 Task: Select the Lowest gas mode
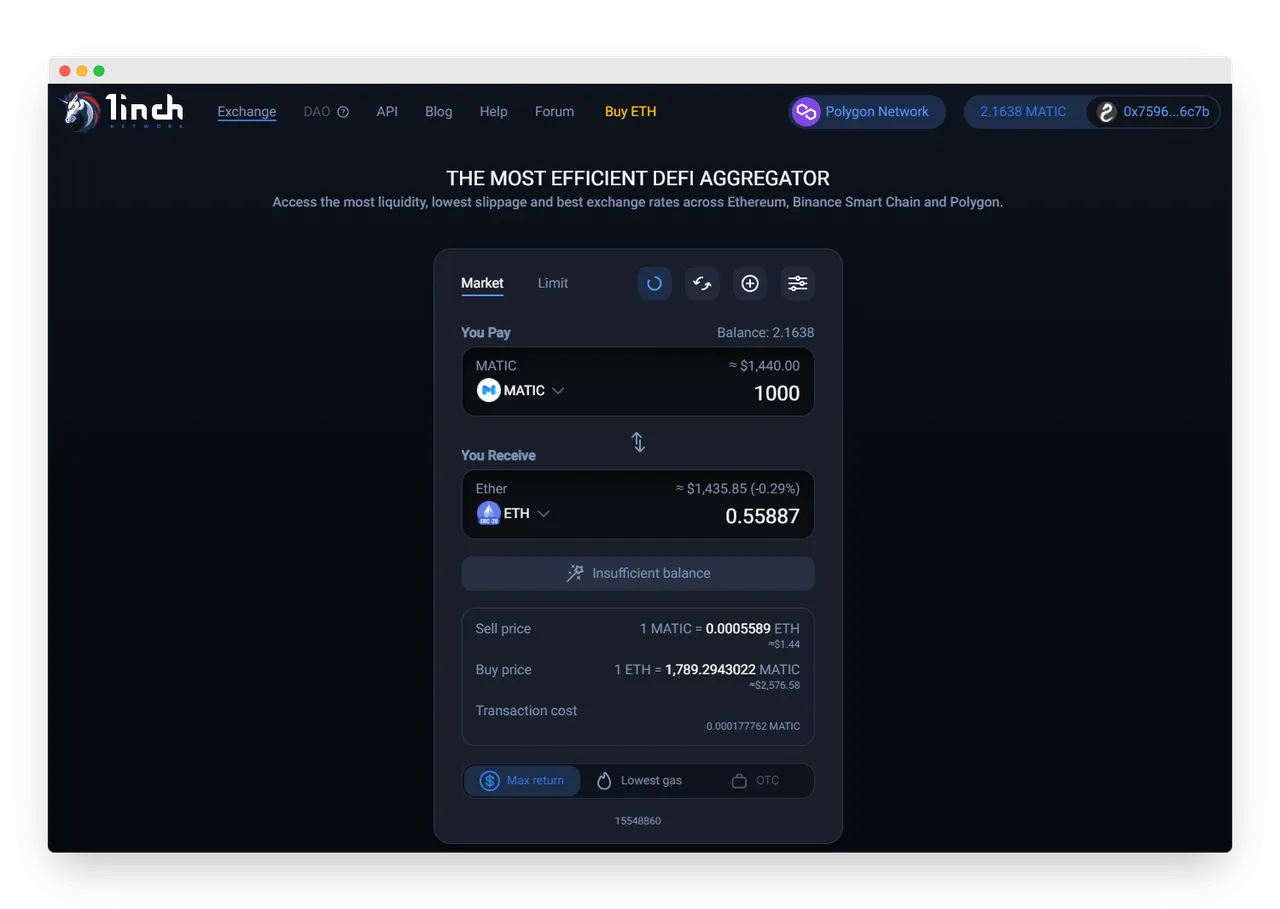639,780
